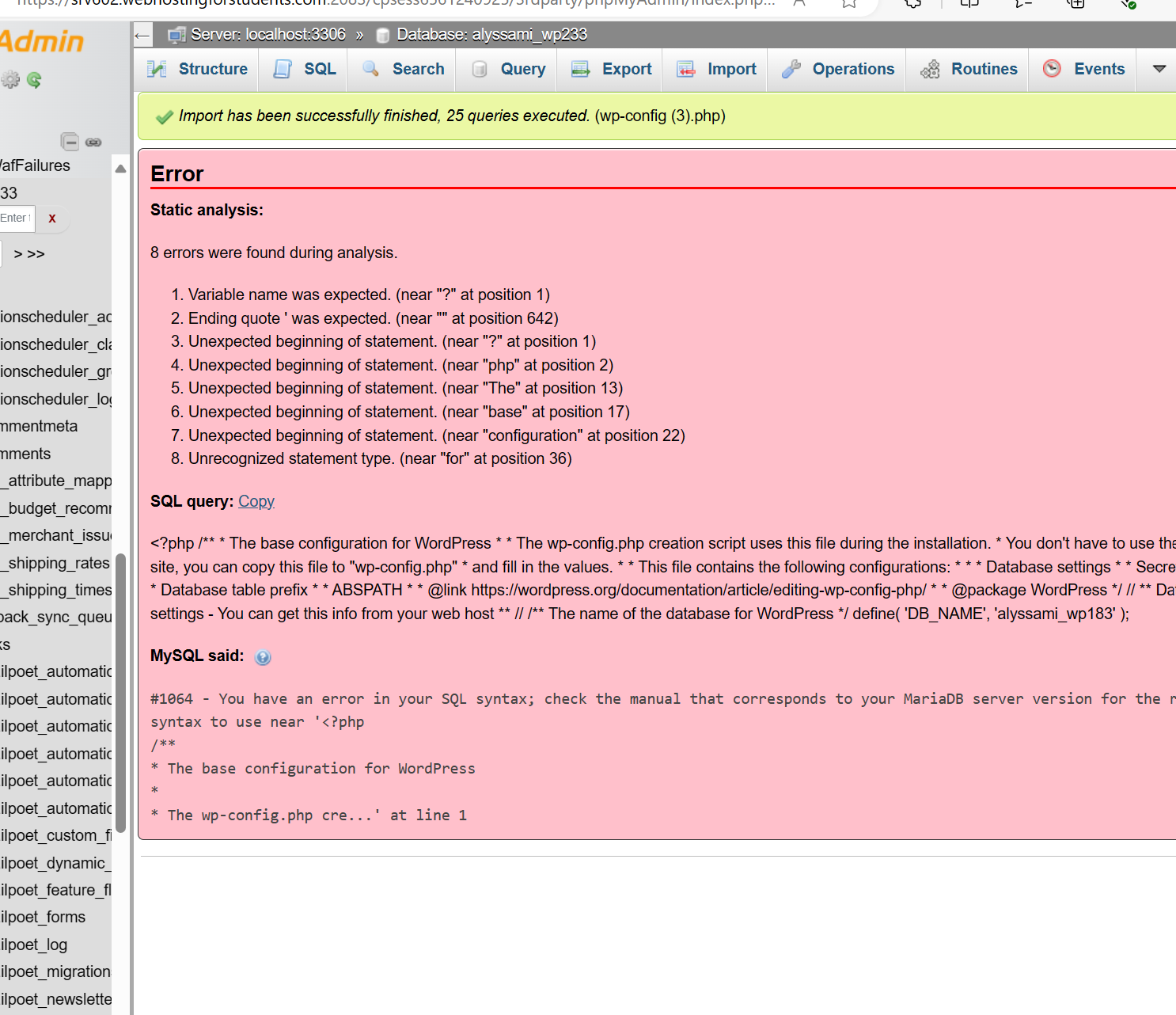Click the green reload navigation panel icon

coord(34,79)
